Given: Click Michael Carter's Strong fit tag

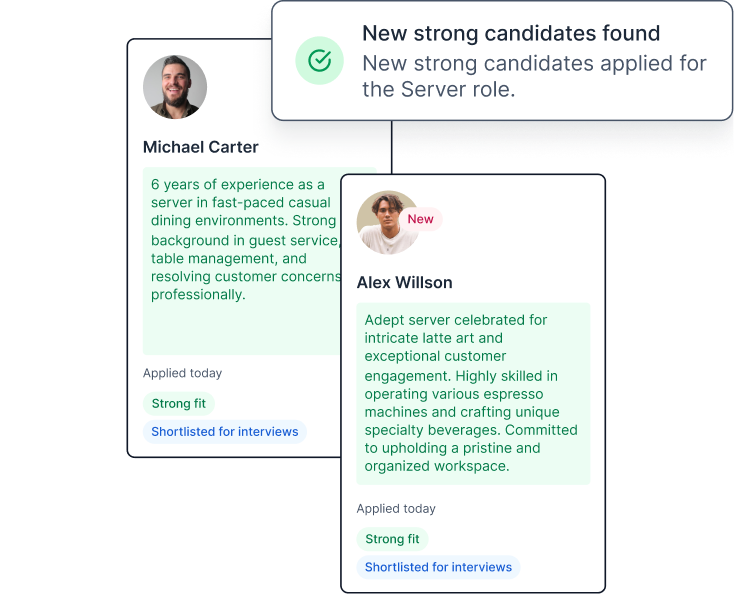Looking at the screenshot, I should click(179, 403).
